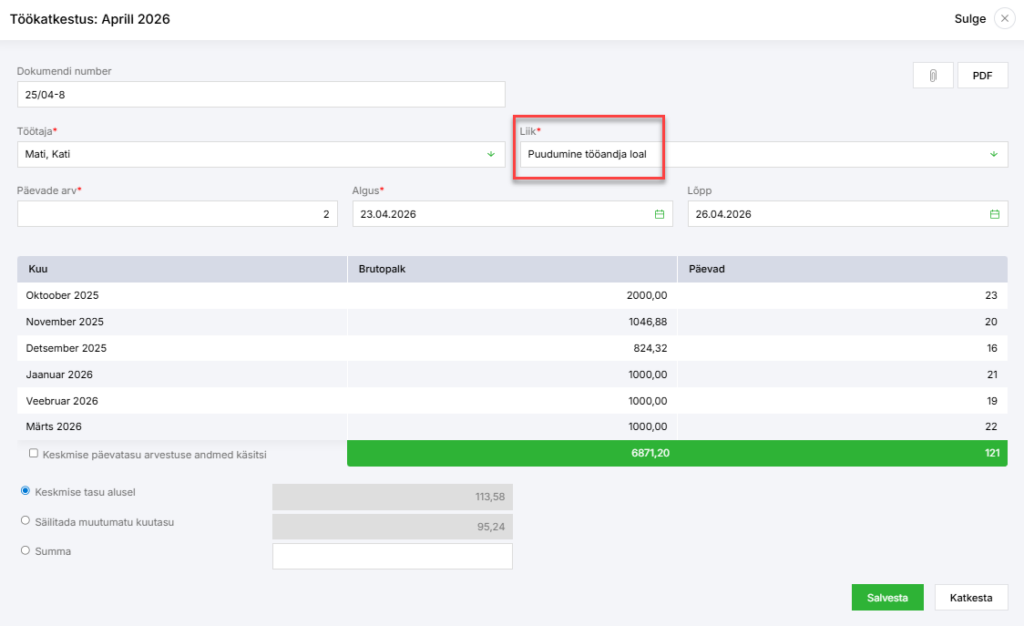The width and height of the screenshot is (1024, 626).
Task: Select Keskmise tasu alusel radio option
Action: [26, 490]
